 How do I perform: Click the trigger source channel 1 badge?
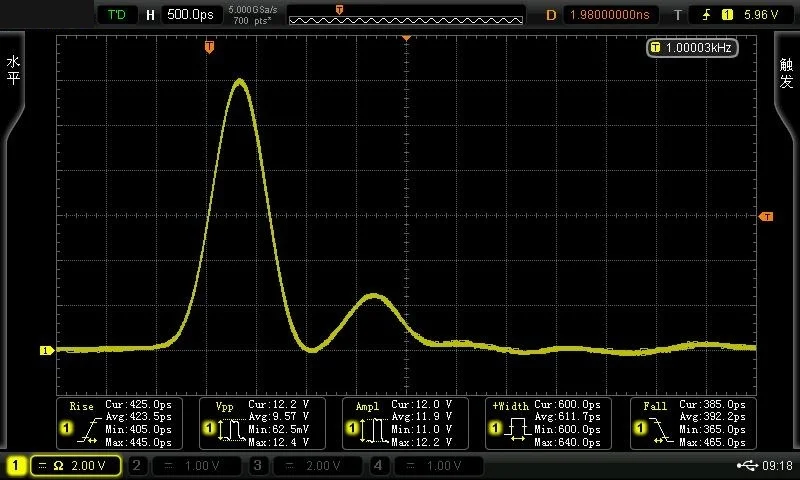point(727,15)
